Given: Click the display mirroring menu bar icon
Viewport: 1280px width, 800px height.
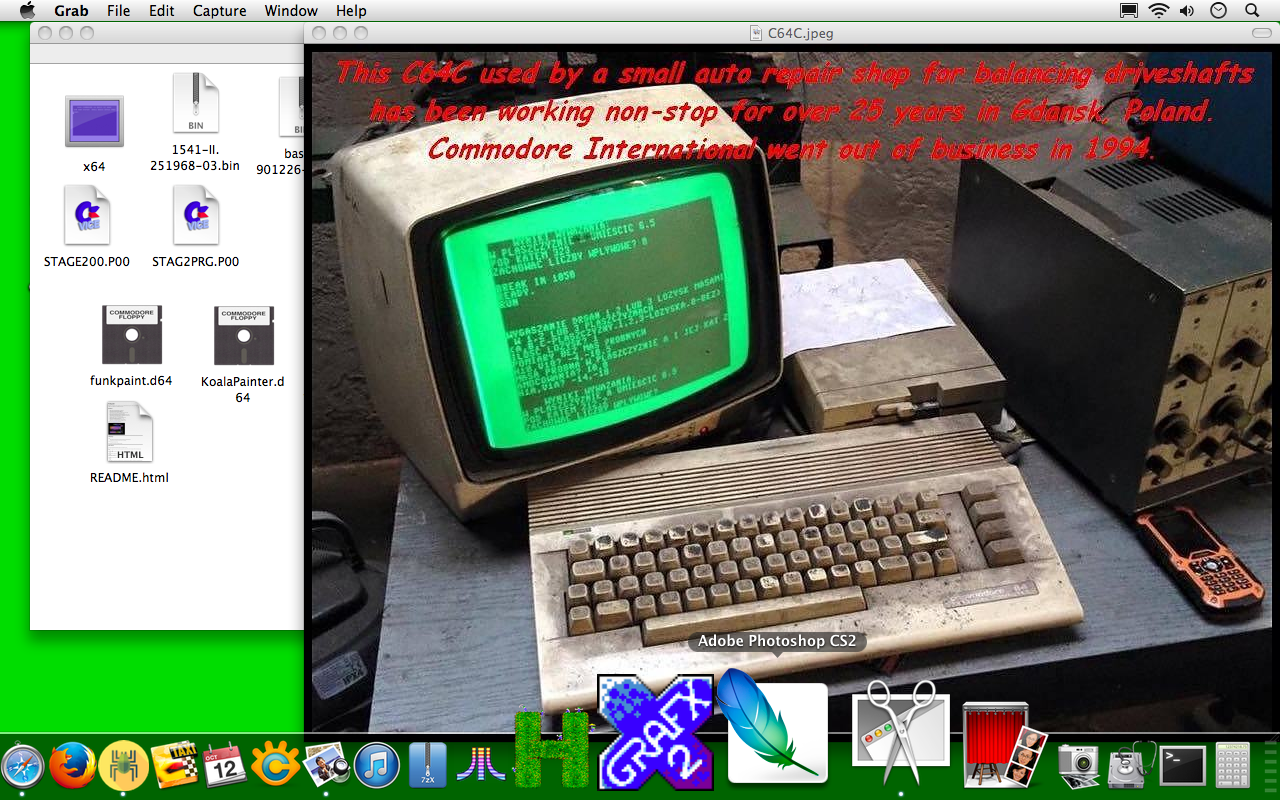Looking at the screenshot, I should [x=1129, y=11].
